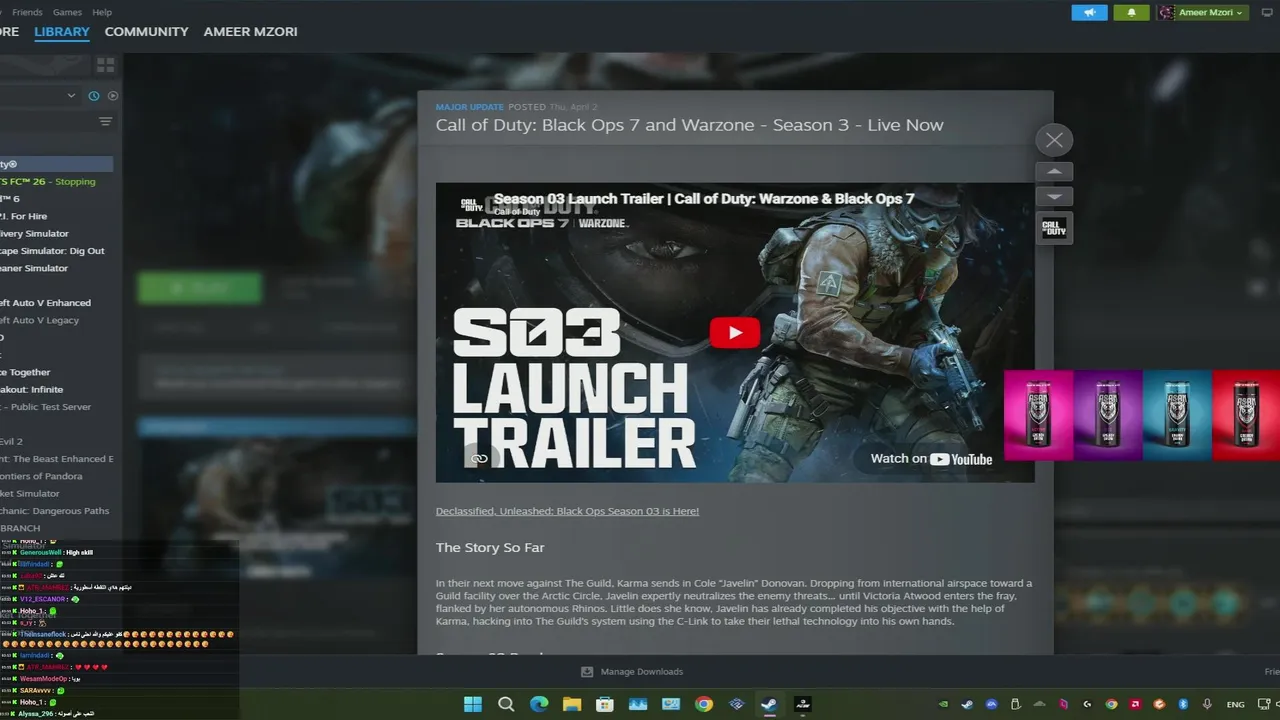The image size is (1280, 720).
Task: Open the AMD software tray icon
Action: pos(1135,704)
